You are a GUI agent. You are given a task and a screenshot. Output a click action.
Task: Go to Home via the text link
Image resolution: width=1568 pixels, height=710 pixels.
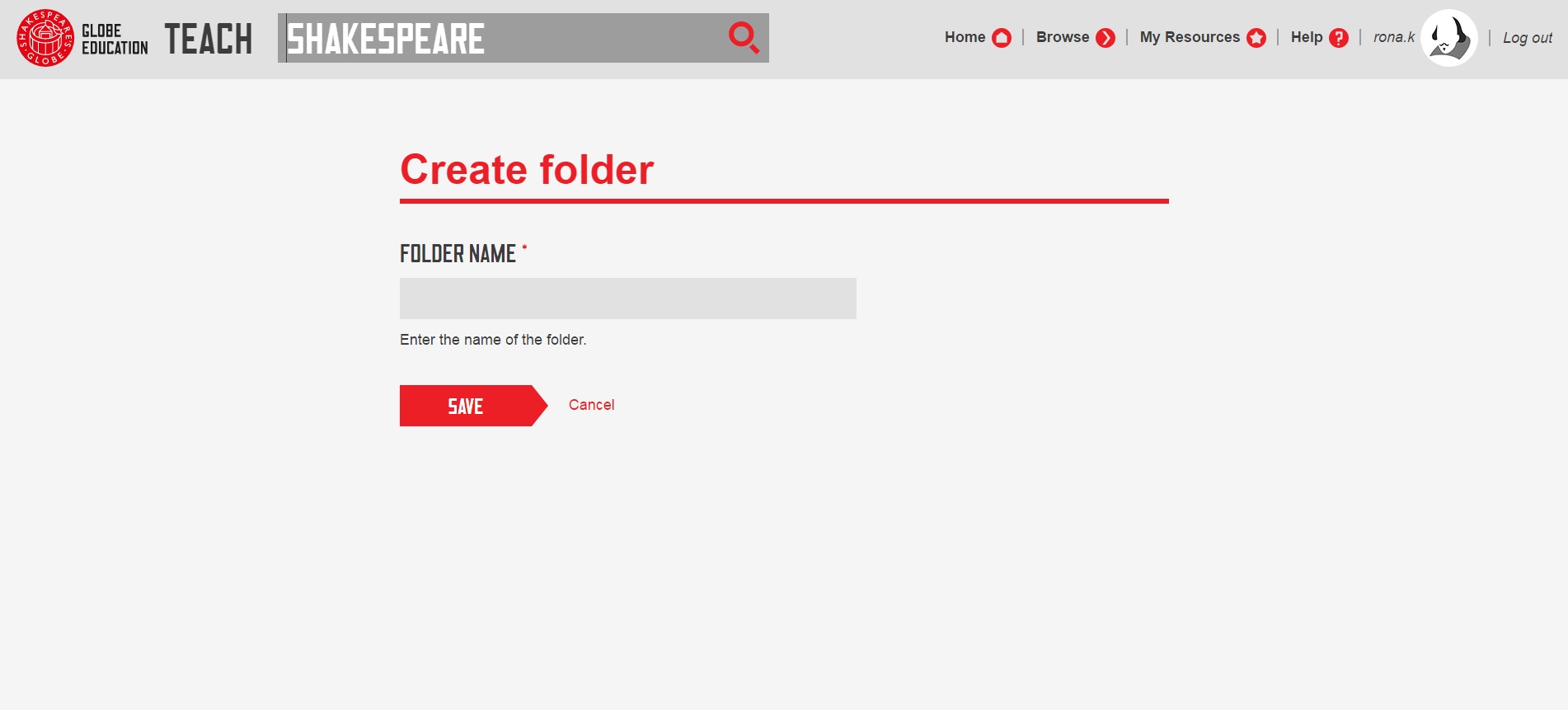tap(965, 37)
